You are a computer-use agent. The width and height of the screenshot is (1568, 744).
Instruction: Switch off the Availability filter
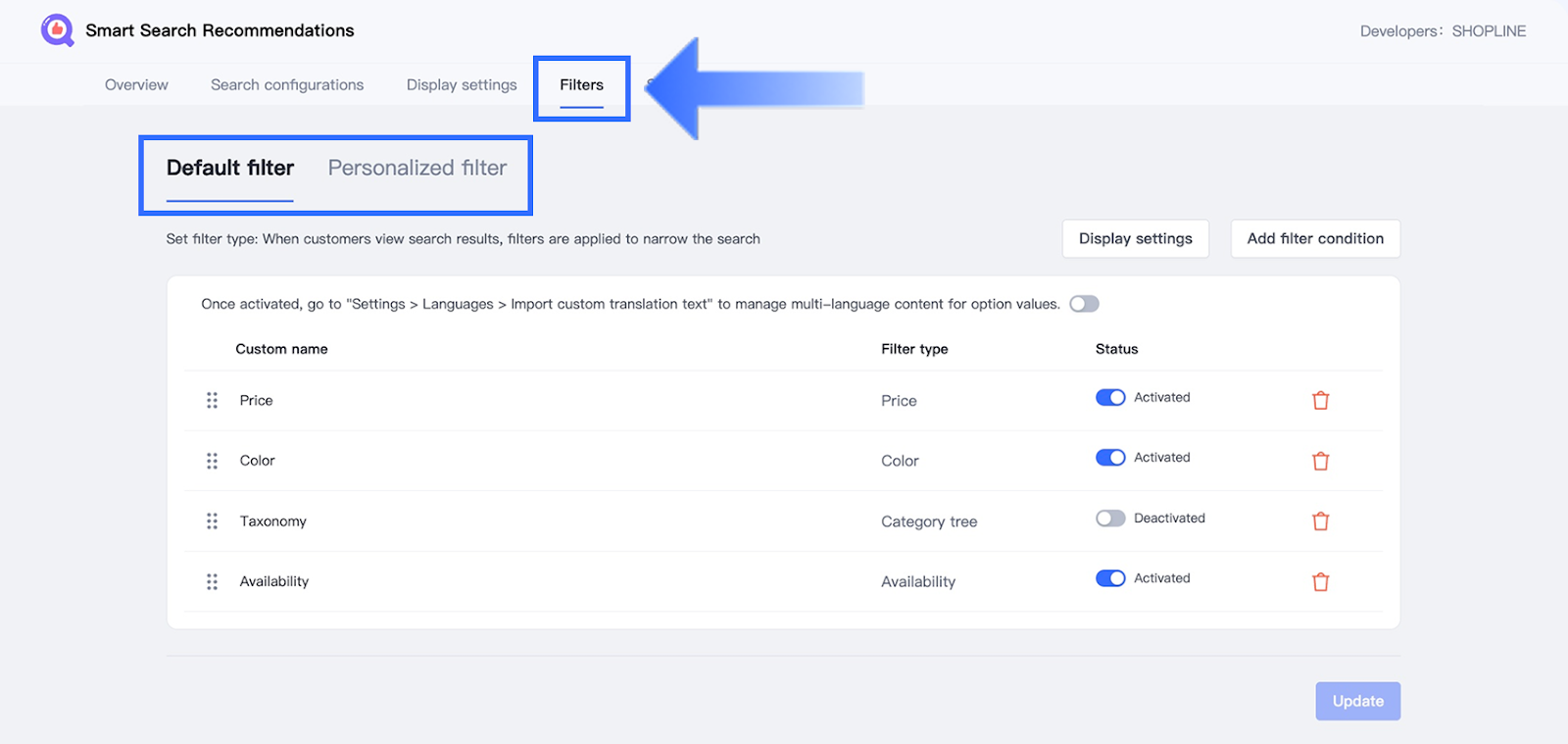coord(1110,578)
